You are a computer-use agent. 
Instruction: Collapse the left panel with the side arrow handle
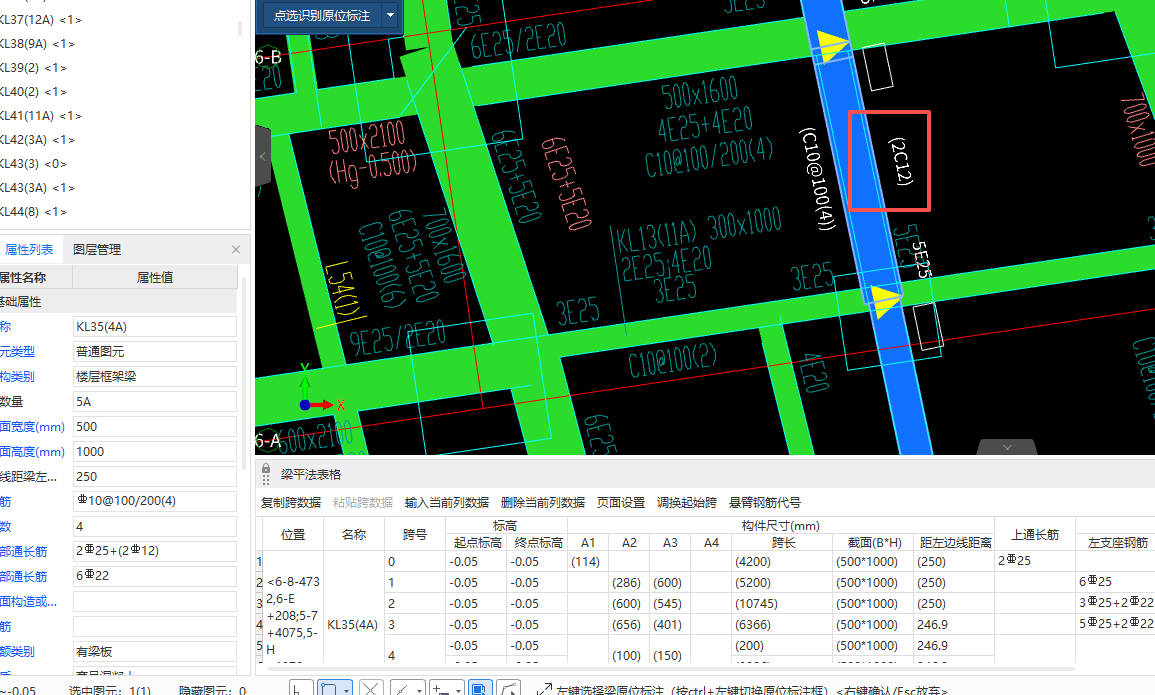pos(263,156)
